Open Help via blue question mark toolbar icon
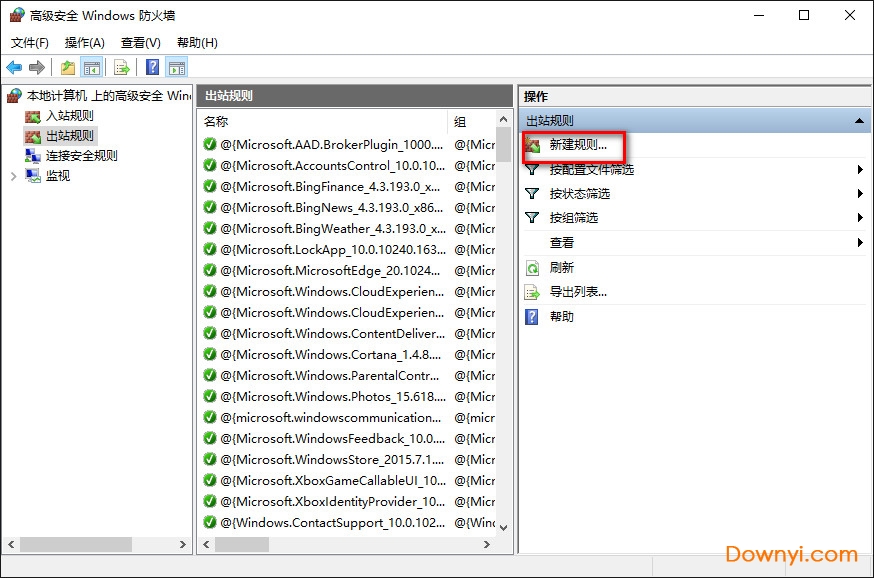874x578 pixels. [x=152, y=67]
